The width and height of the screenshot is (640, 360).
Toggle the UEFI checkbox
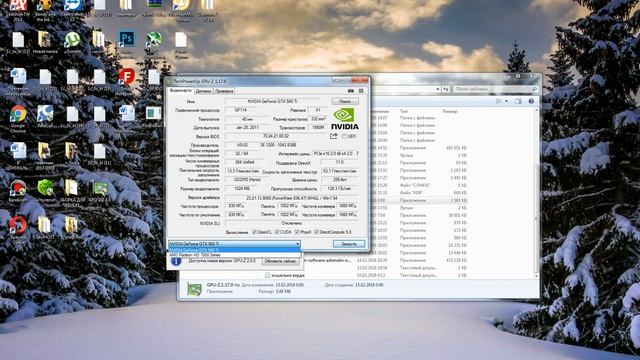click(x=344, y=136)
